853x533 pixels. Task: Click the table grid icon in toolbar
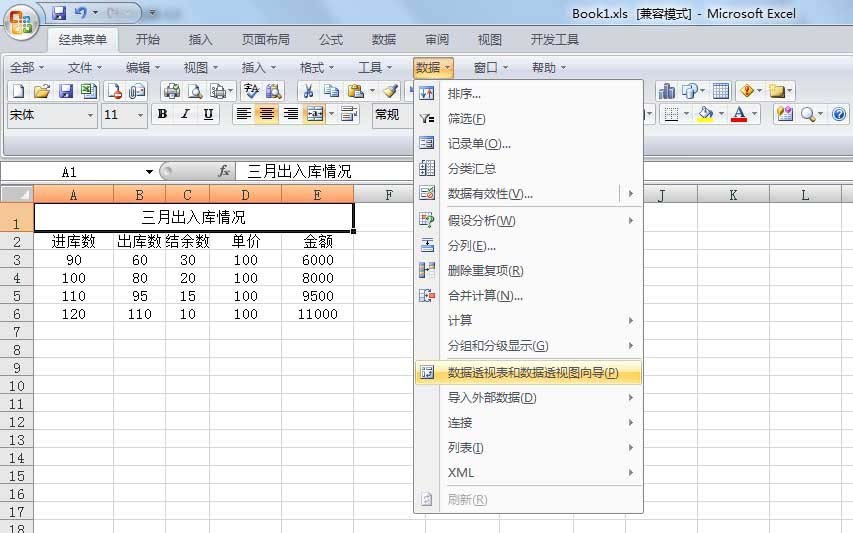(721, 91)
